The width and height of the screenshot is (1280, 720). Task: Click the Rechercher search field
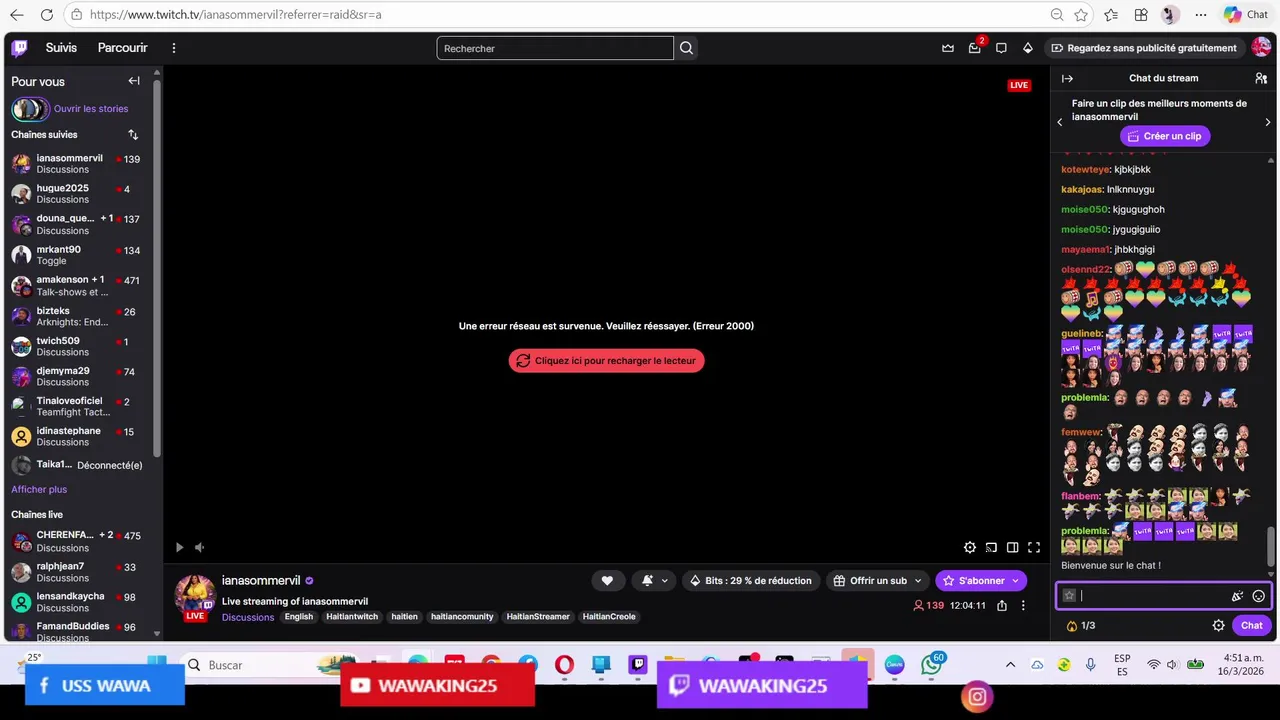555,48
